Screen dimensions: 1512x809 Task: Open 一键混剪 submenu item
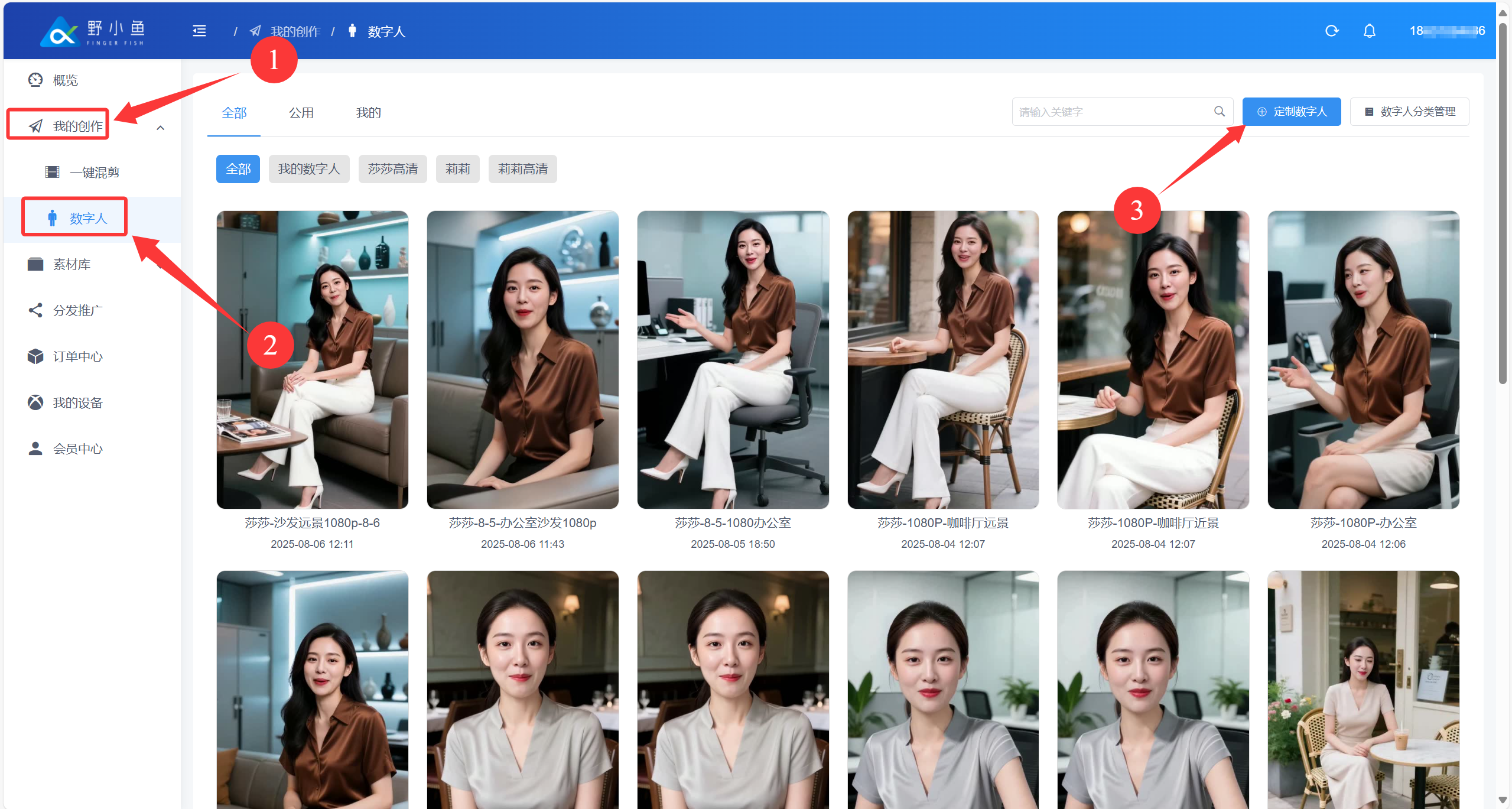tap(94, 172)
